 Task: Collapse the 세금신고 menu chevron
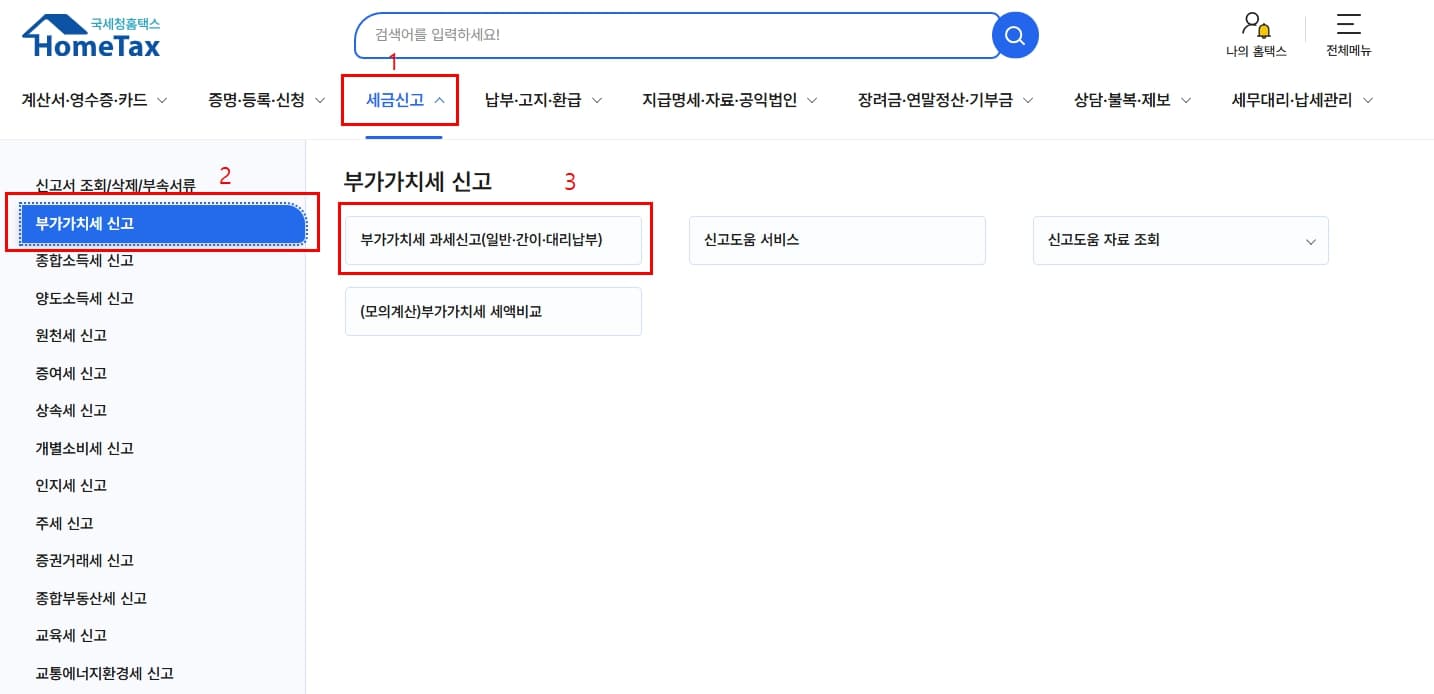tap(437, 99)
